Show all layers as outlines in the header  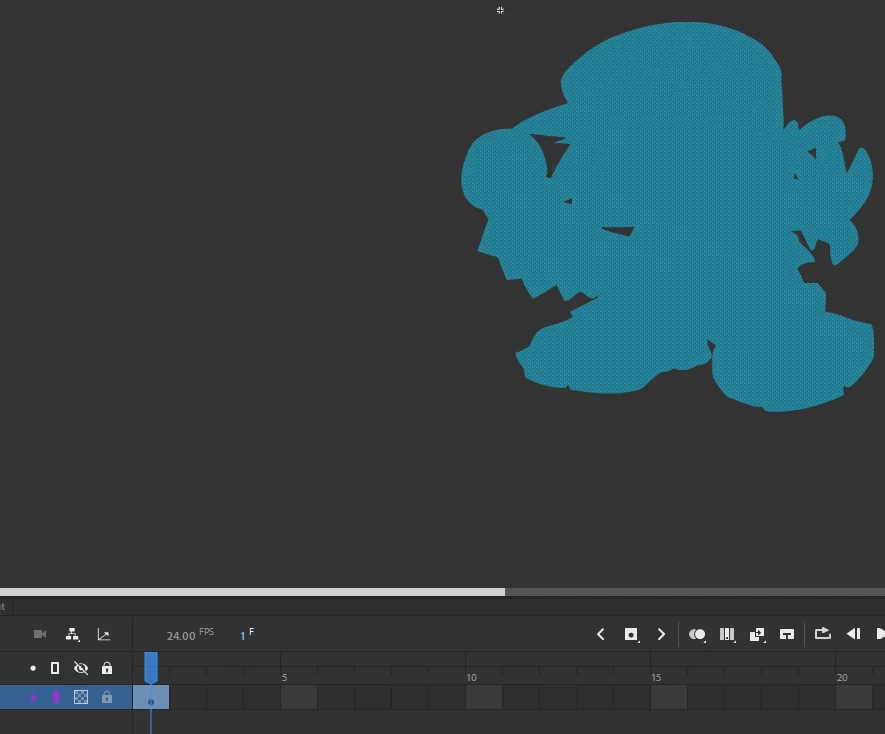pos(55,668)
